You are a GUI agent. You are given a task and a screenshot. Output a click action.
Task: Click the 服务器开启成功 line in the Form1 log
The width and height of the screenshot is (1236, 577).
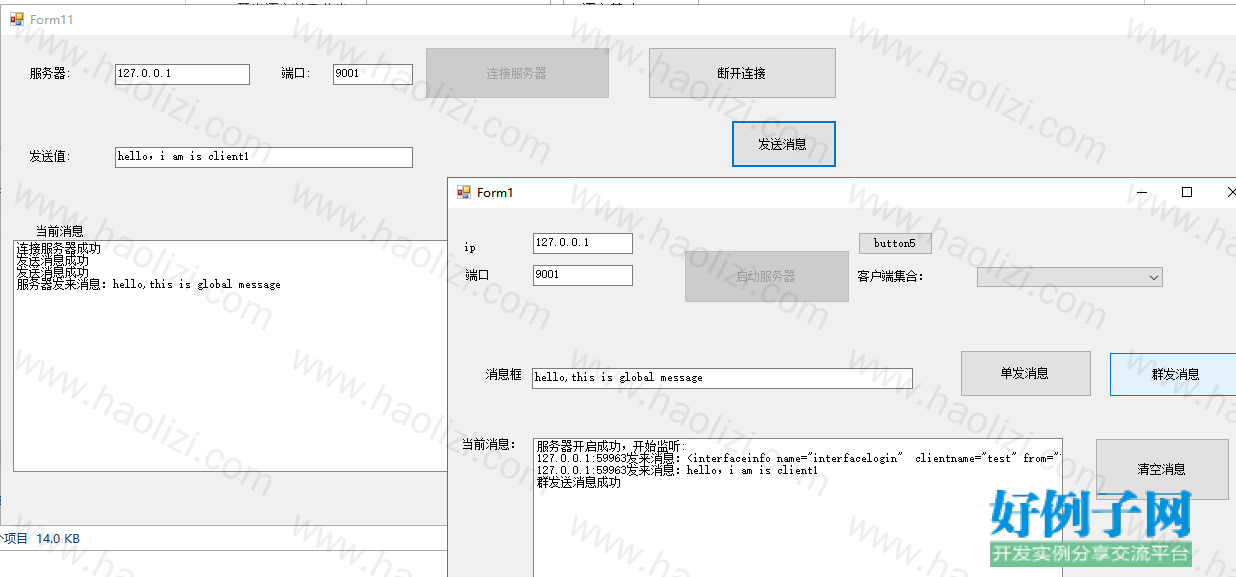point(610,446)
